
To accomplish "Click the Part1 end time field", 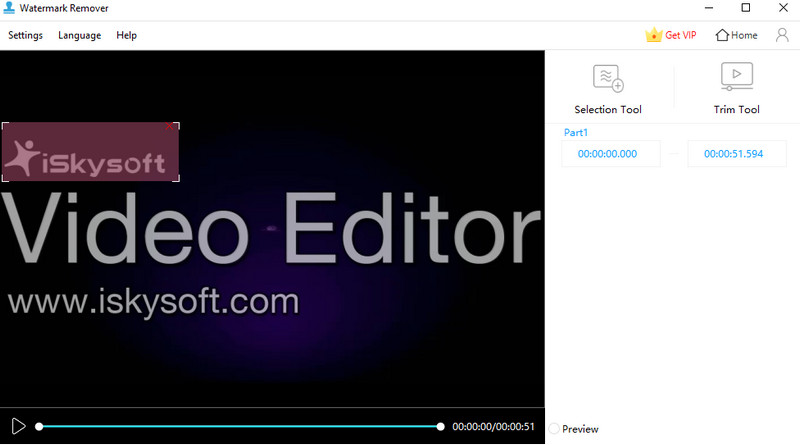I will [x=736, y=154].
